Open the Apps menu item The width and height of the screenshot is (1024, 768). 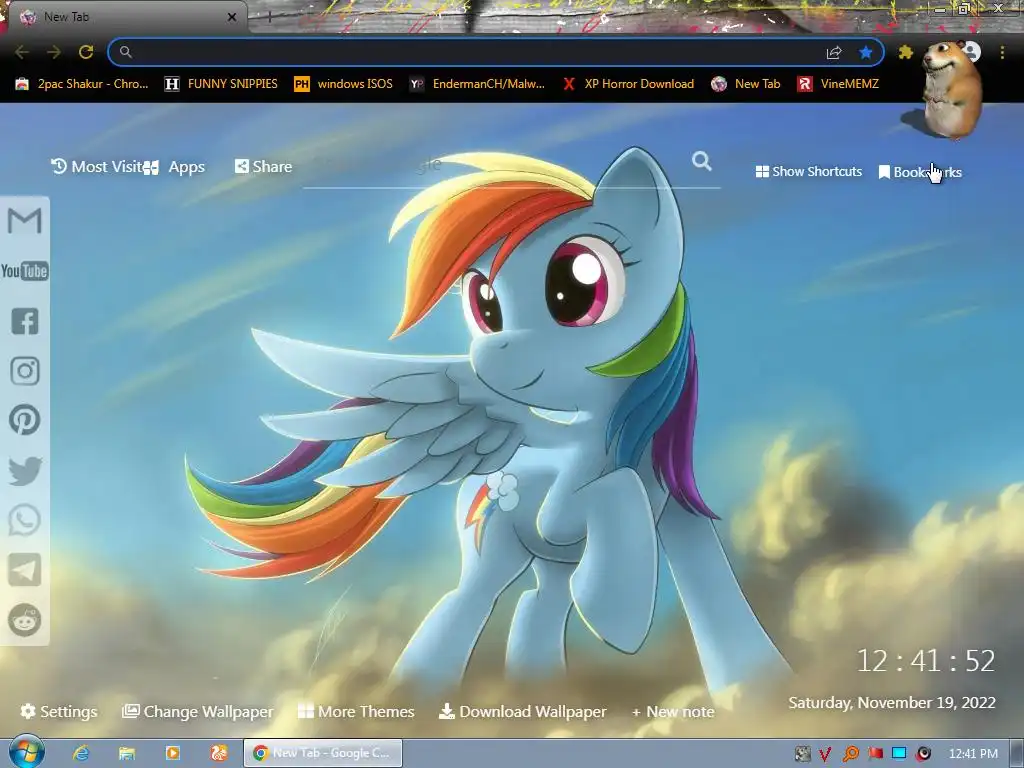pos(174,167)
